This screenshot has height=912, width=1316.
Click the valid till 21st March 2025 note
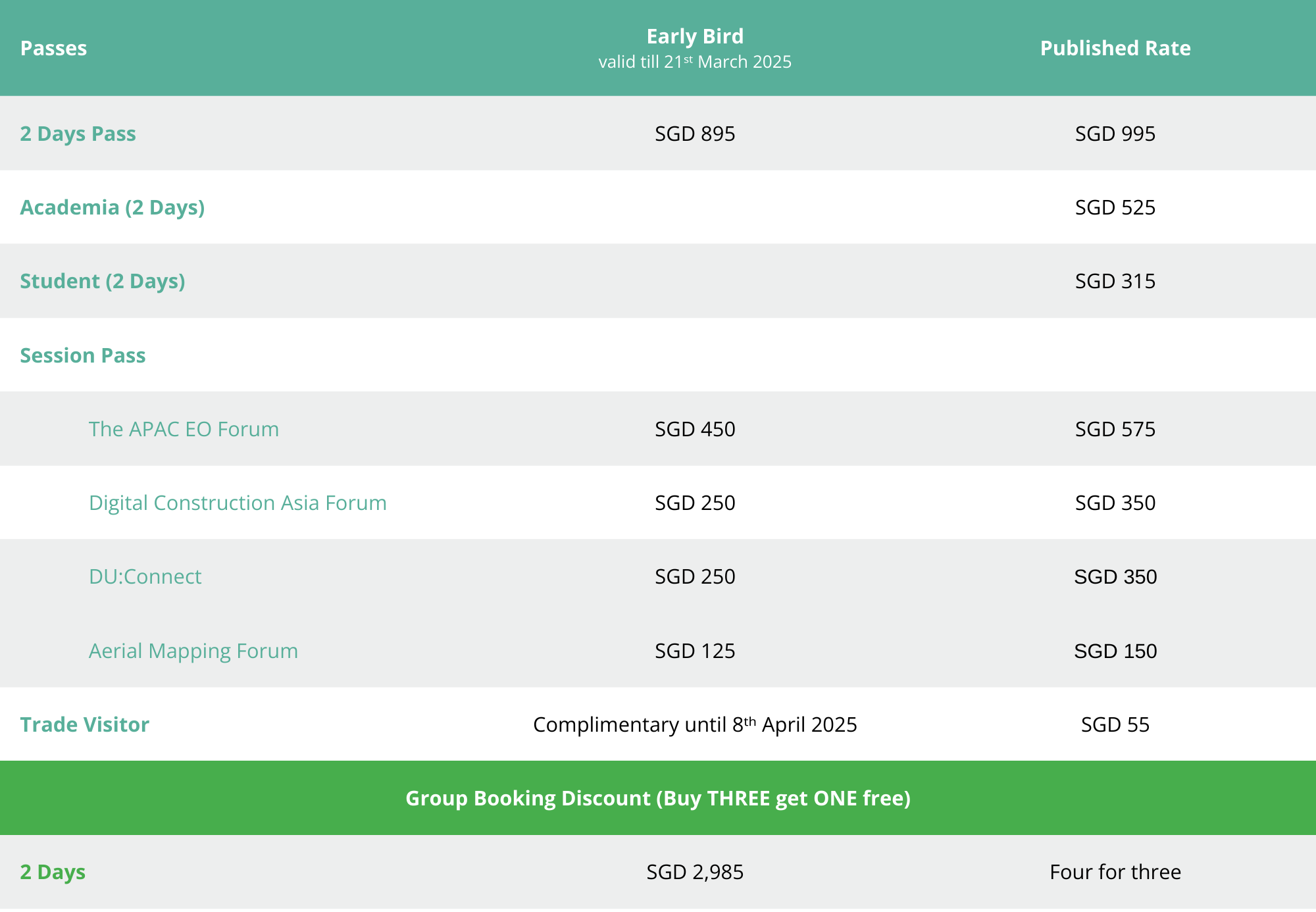695,62
